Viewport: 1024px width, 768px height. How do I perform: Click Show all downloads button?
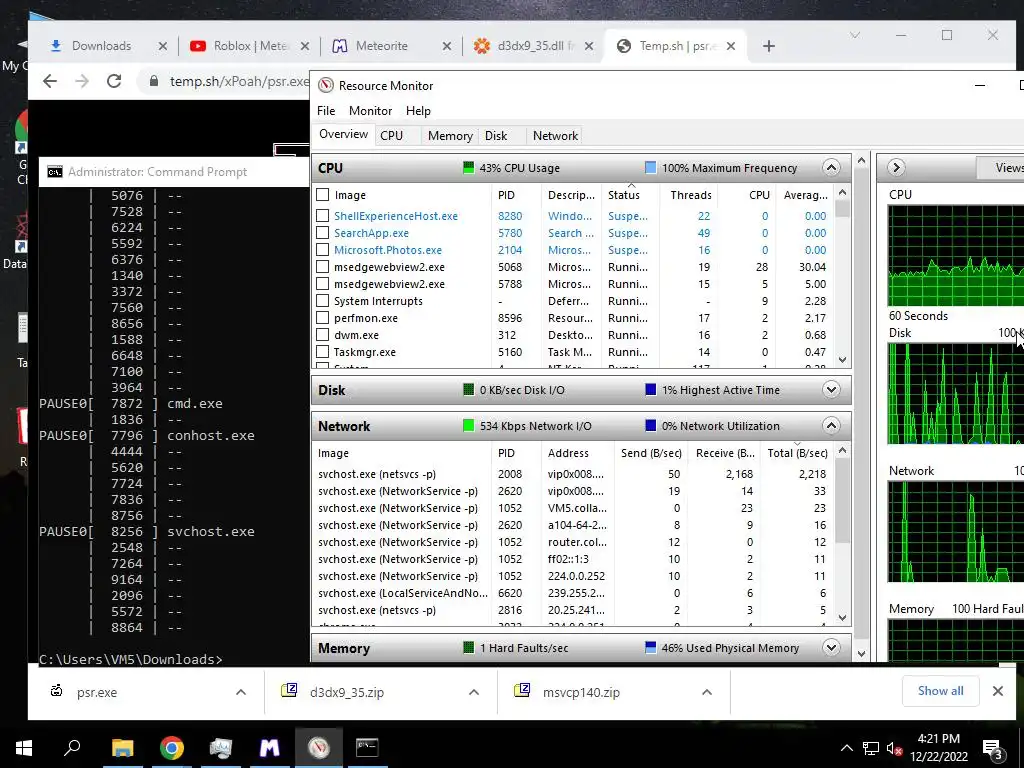coord(940,691)
